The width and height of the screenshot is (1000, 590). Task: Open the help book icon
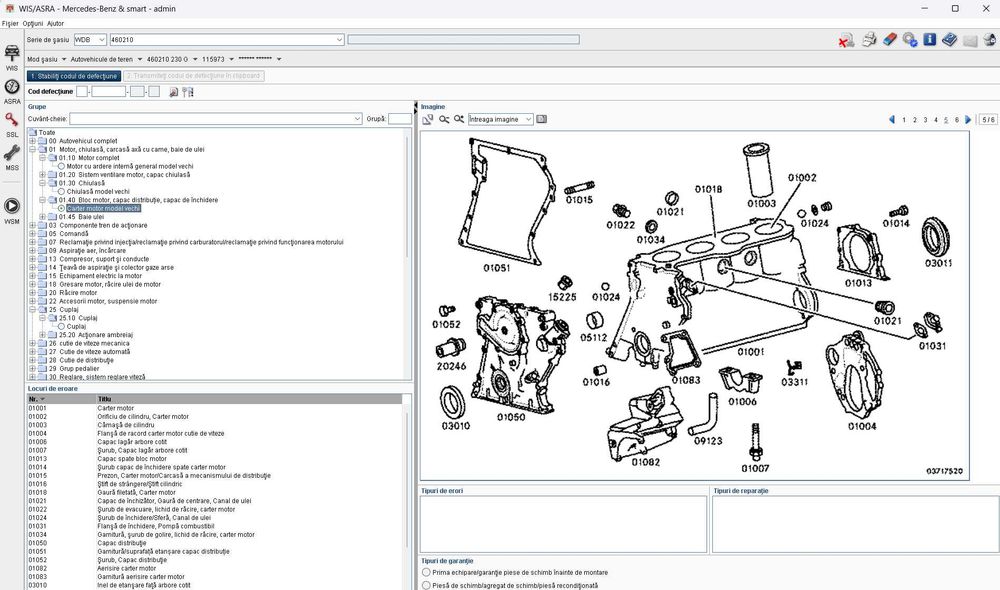pyautogui.click(x=950, y=40)
